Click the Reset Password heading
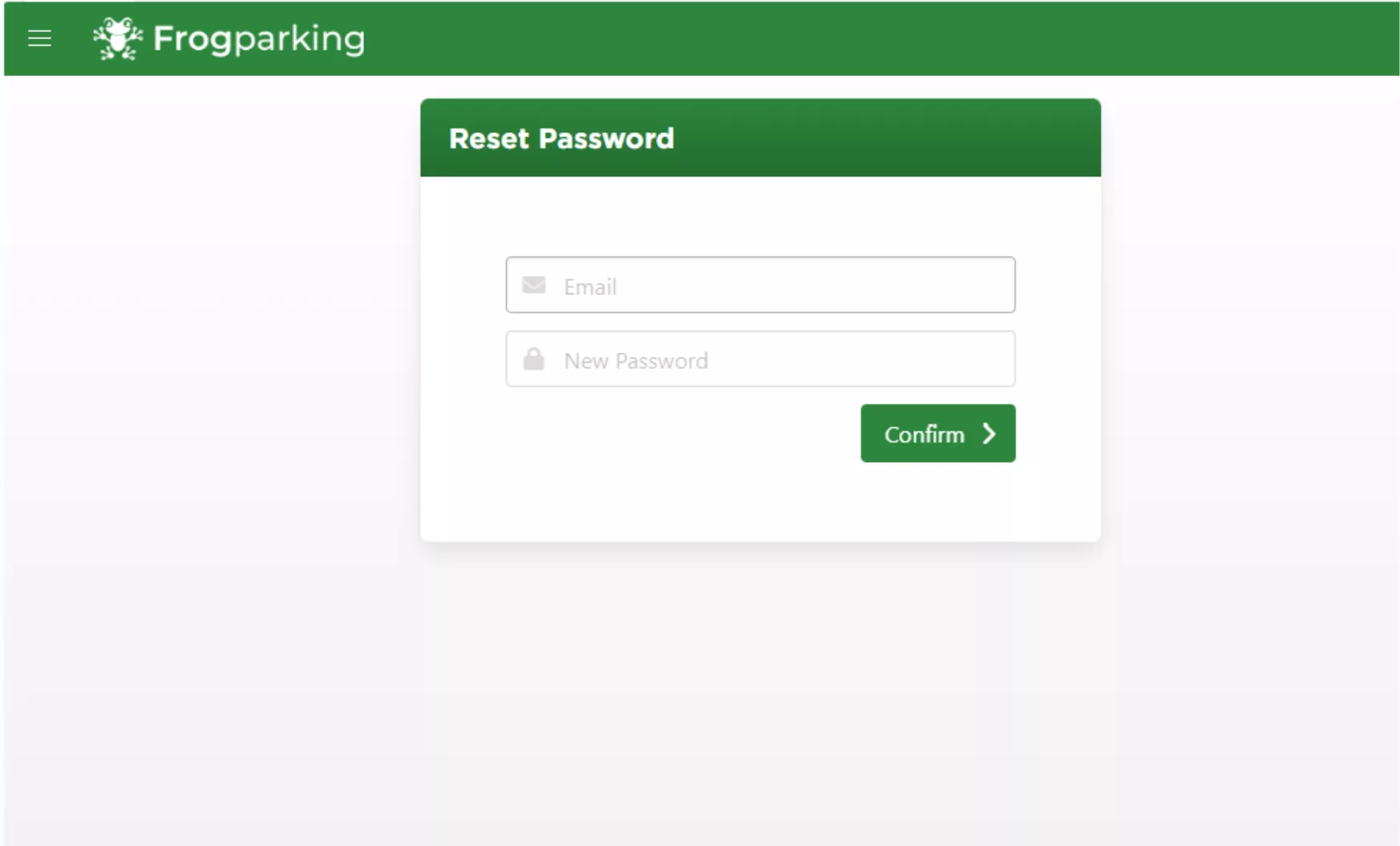The width and height of the screenshot is (1400, 846). (x=561, y=139)
